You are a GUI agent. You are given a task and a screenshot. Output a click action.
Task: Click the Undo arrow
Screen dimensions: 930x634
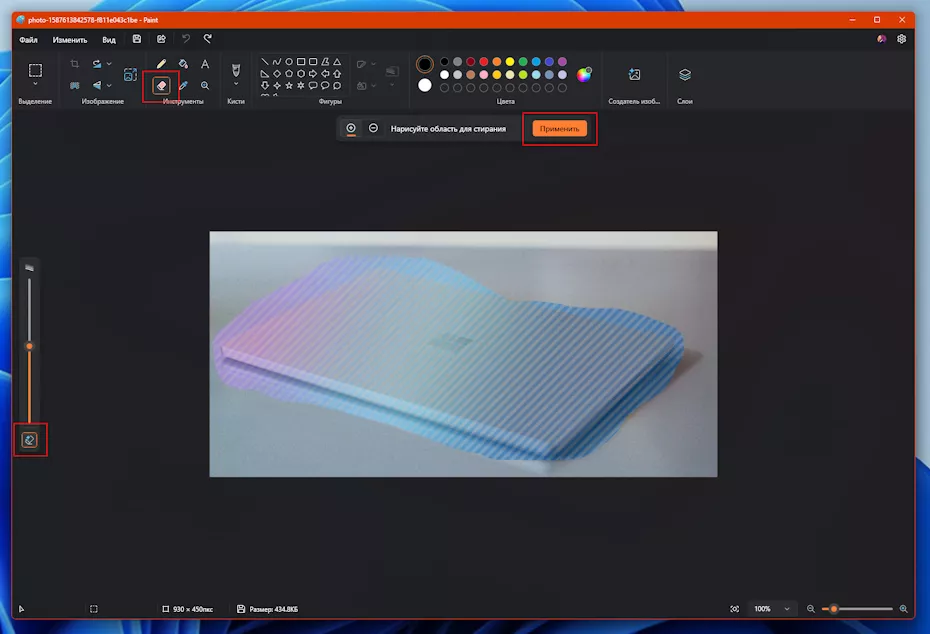pyautogui.click(x=186, y=39)
